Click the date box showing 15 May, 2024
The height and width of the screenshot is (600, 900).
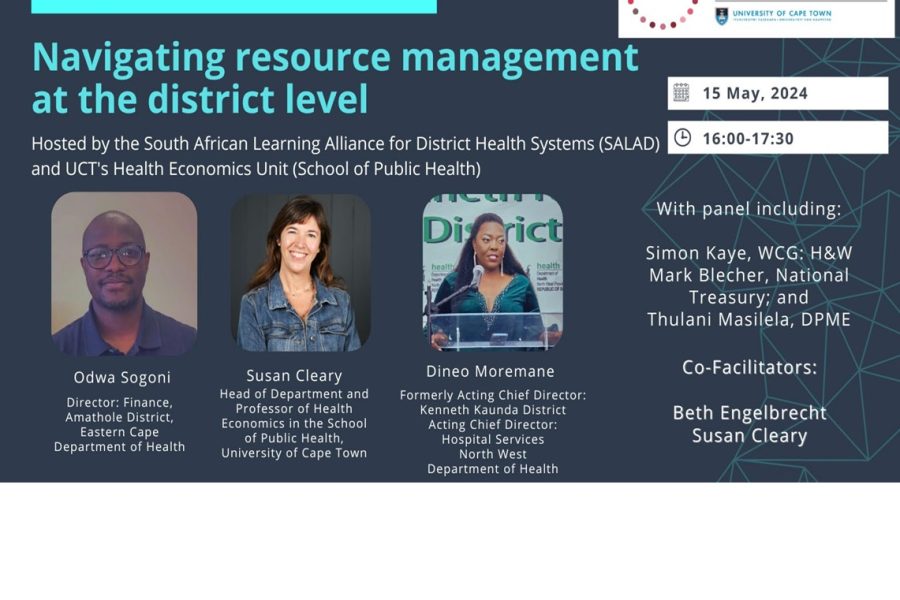pos(778,93)
